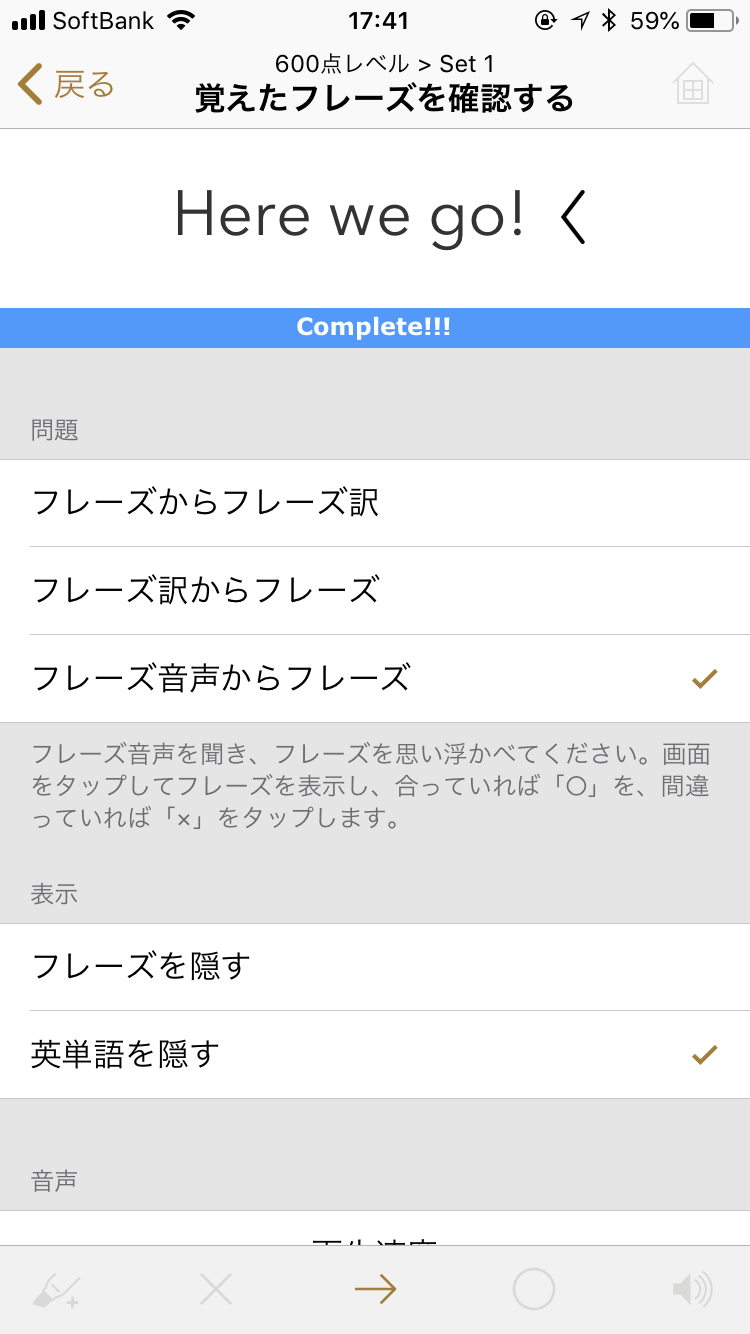
Task: Tap the × incorrect icon
Action: pos(215,1290)
